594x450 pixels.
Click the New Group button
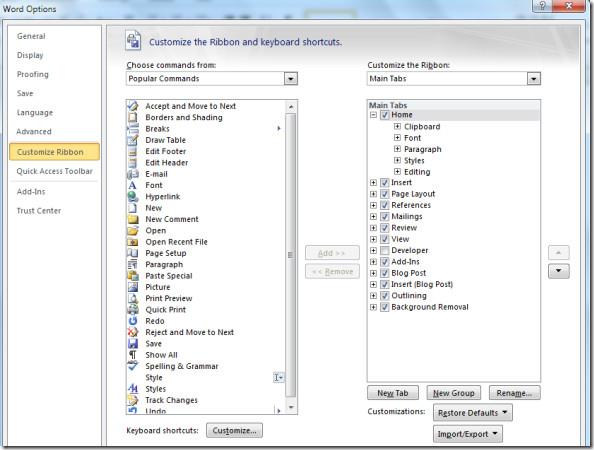[453, 393]
